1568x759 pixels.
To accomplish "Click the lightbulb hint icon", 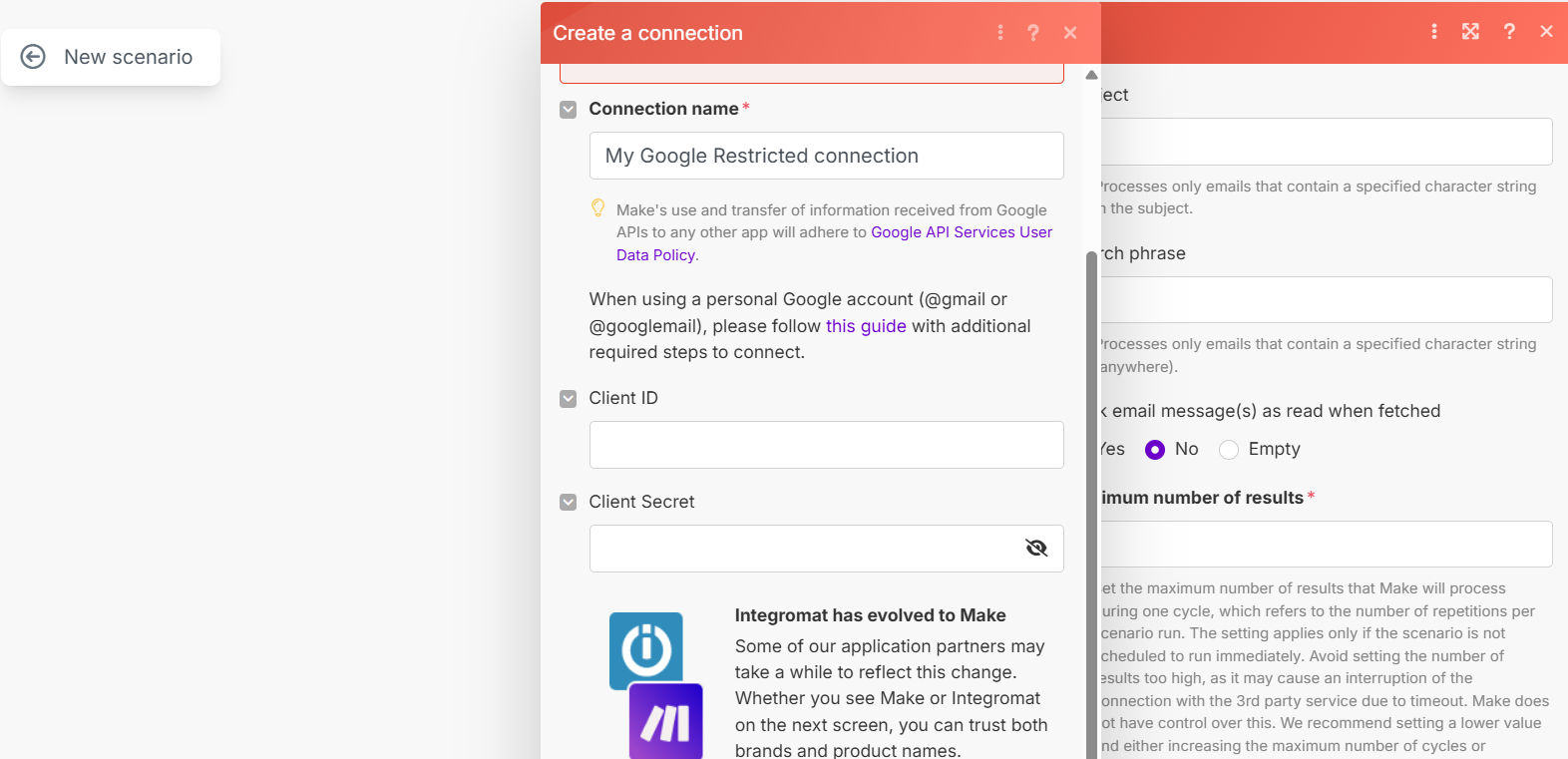I will 597,208.
